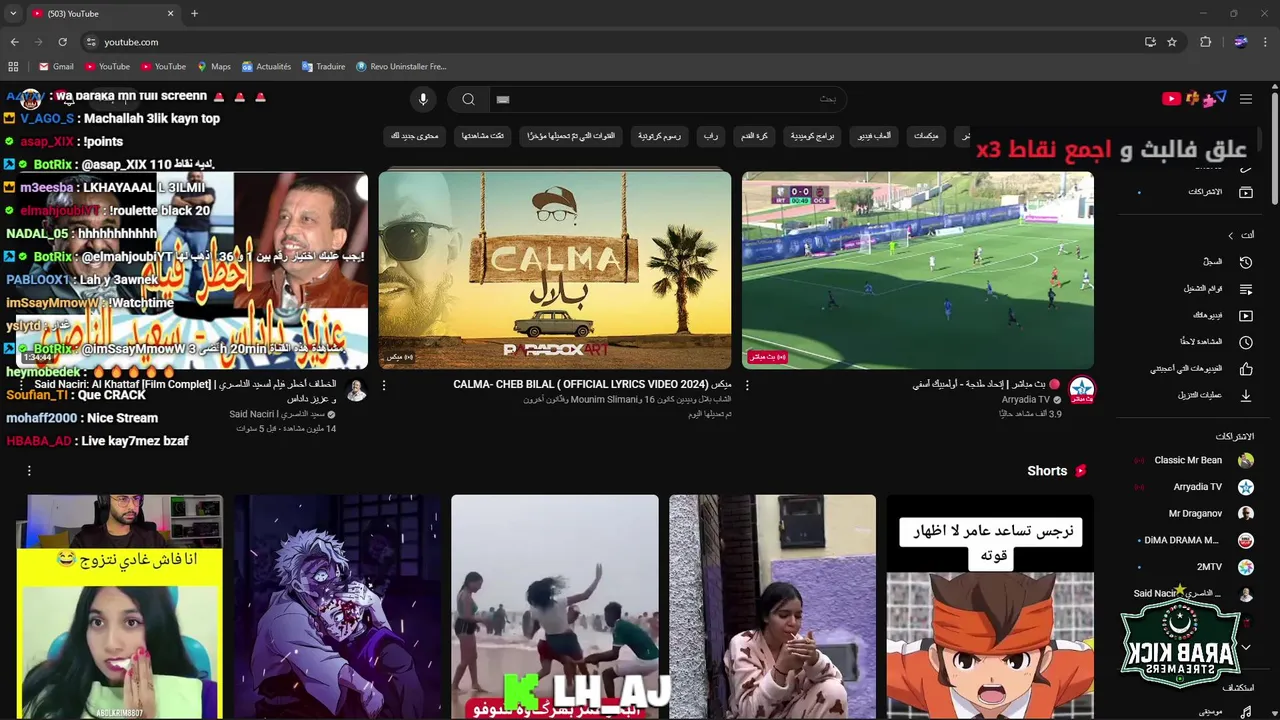This screenshot has height=720, width=1280.
Task: Select the rap (راب) filter chip
Action: 710,136
